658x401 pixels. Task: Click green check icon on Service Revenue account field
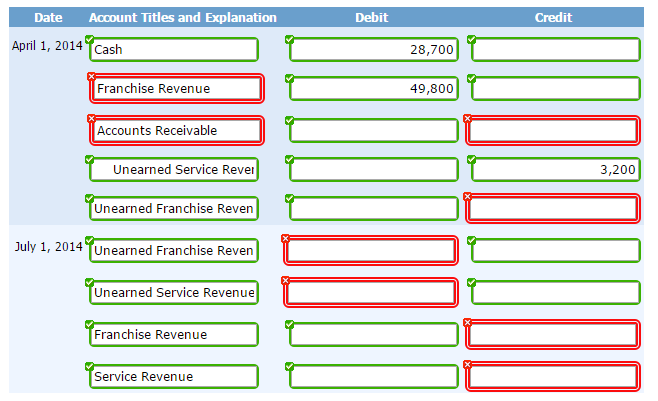[x=89, y=366]
